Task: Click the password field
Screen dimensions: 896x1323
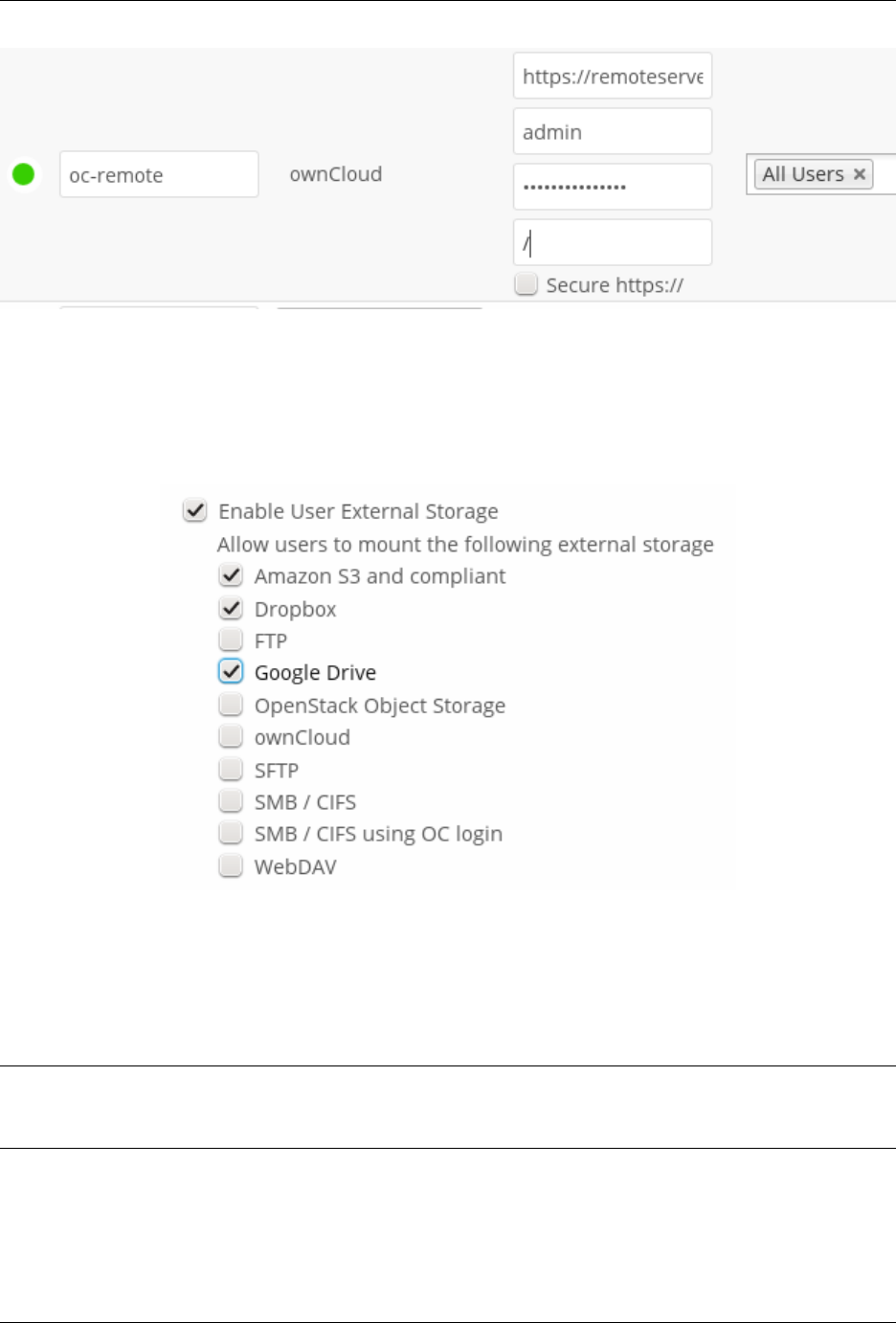Action: click(612, 187)
